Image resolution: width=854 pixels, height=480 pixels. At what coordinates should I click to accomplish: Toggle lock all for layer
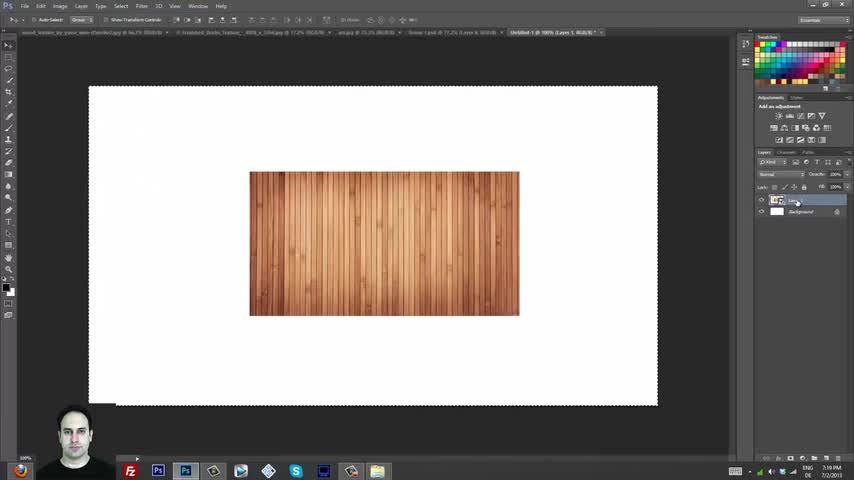(x=804, y=187)
